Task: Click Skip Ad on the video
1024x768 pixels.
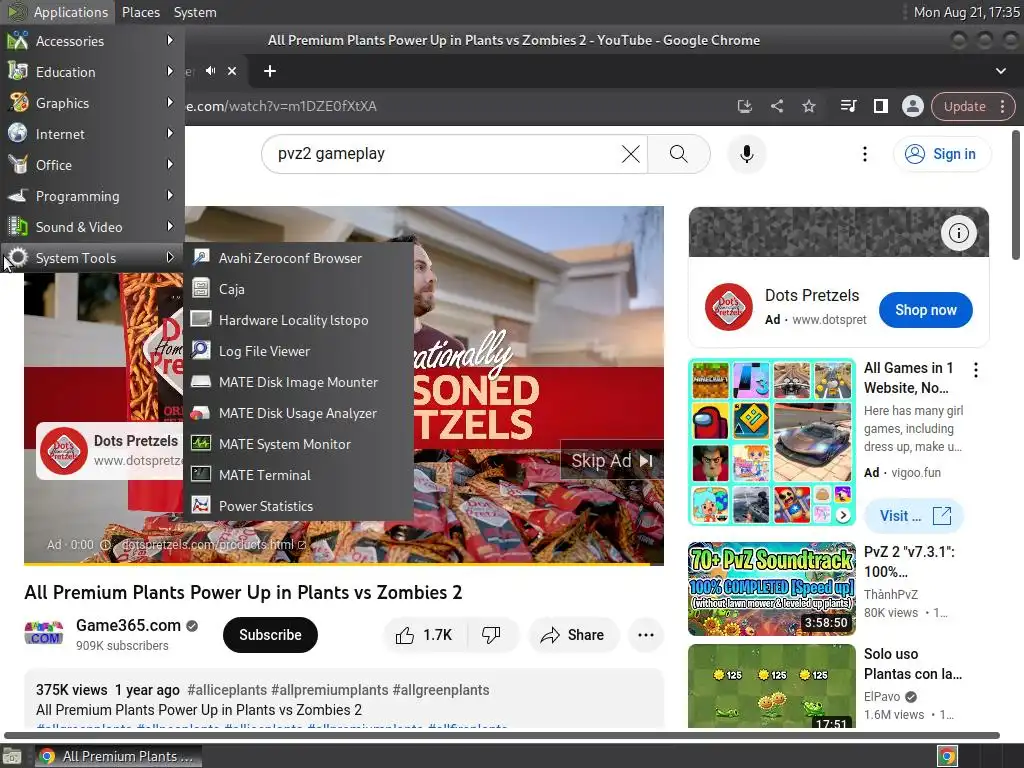Action: [612, 460]
